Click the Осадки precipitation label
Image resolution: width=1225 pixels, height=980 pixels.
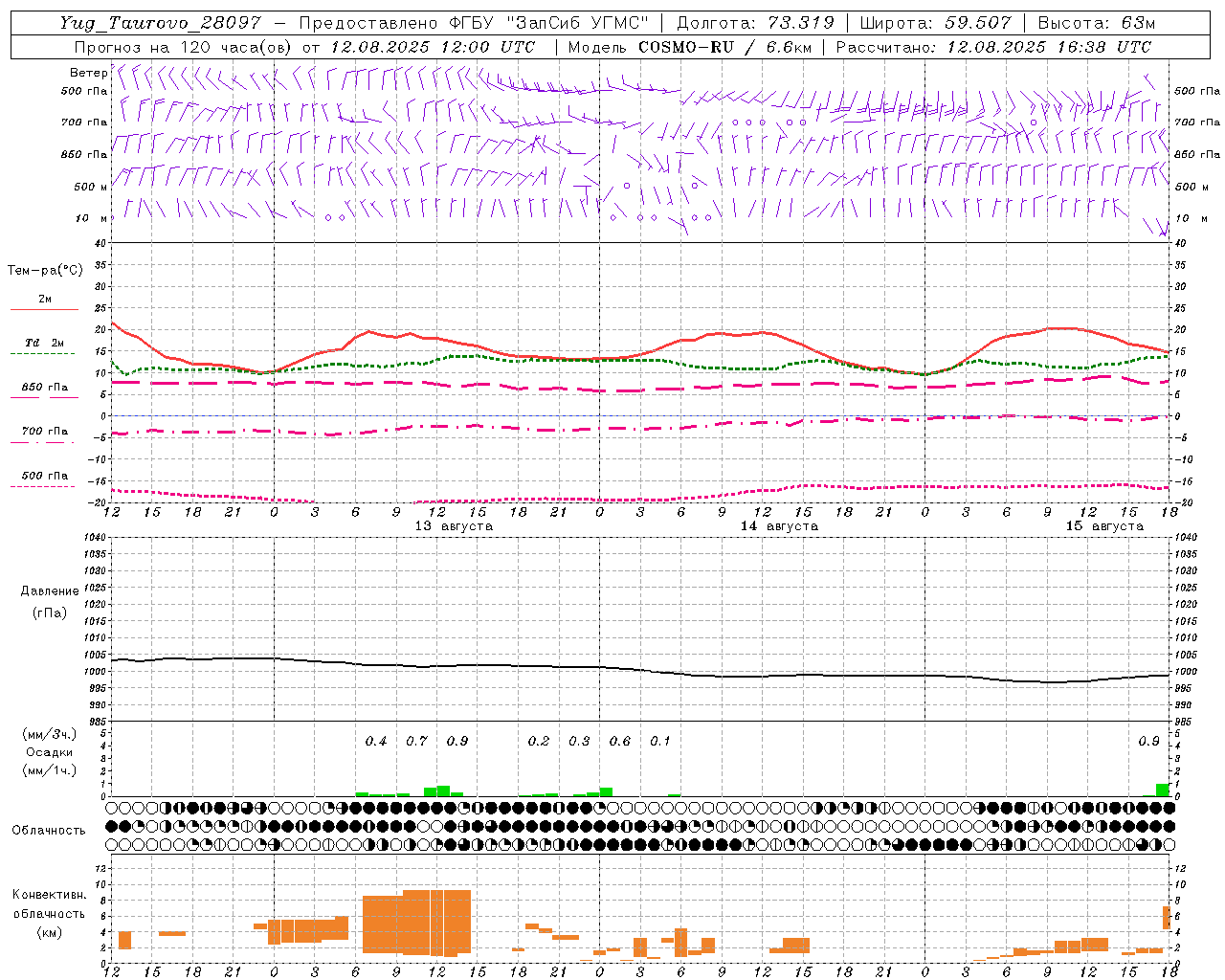click(x=50, y=752)
